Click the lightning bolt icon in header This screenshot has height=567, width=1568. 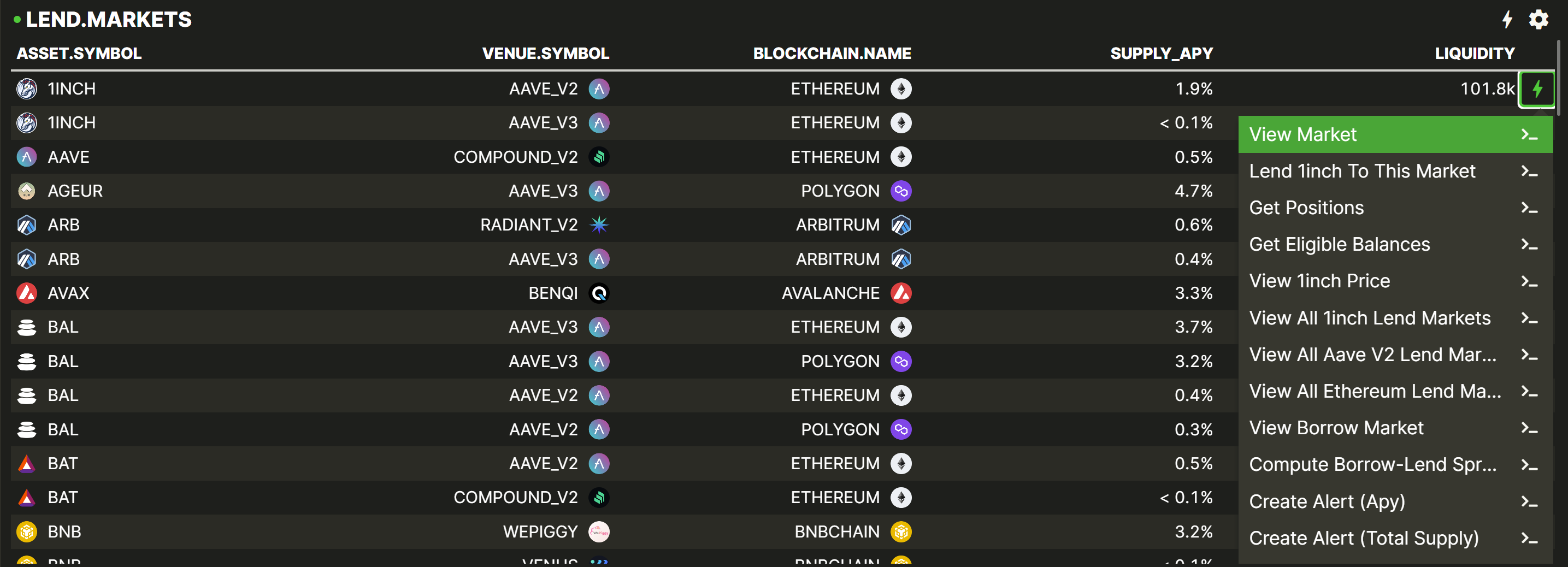click(x=1506, y=20)
